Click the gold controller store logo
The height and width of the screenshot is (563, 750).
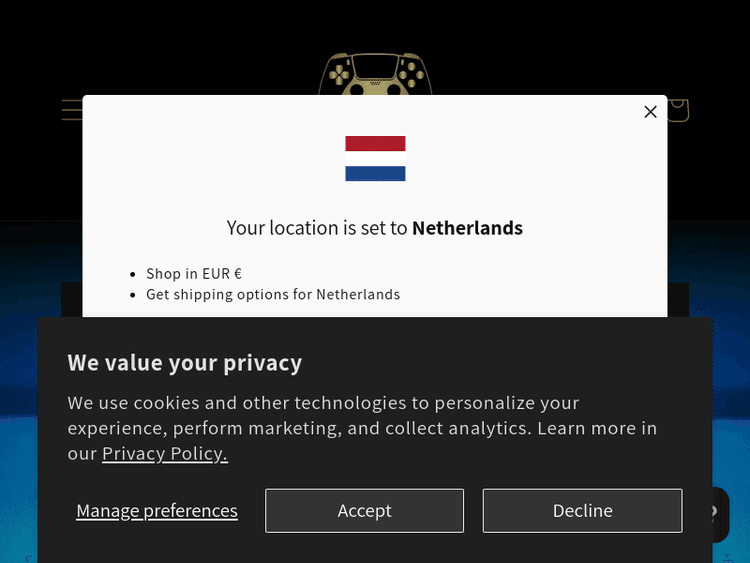(375, 73)
